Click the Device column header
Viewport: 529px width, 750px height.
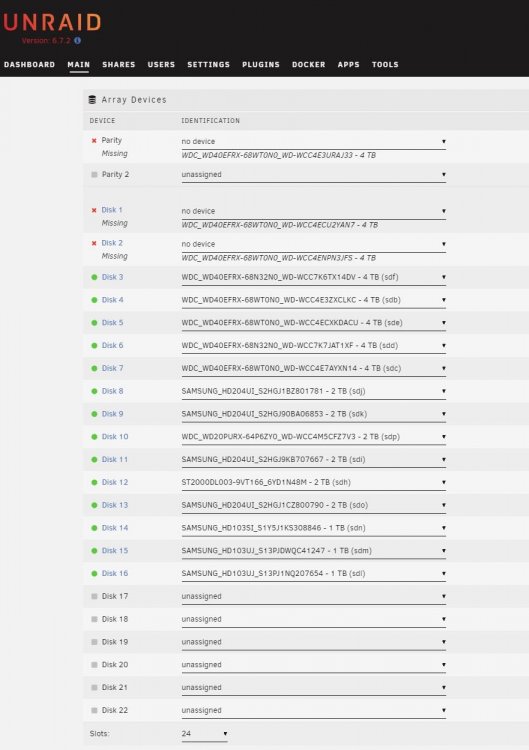102,121
